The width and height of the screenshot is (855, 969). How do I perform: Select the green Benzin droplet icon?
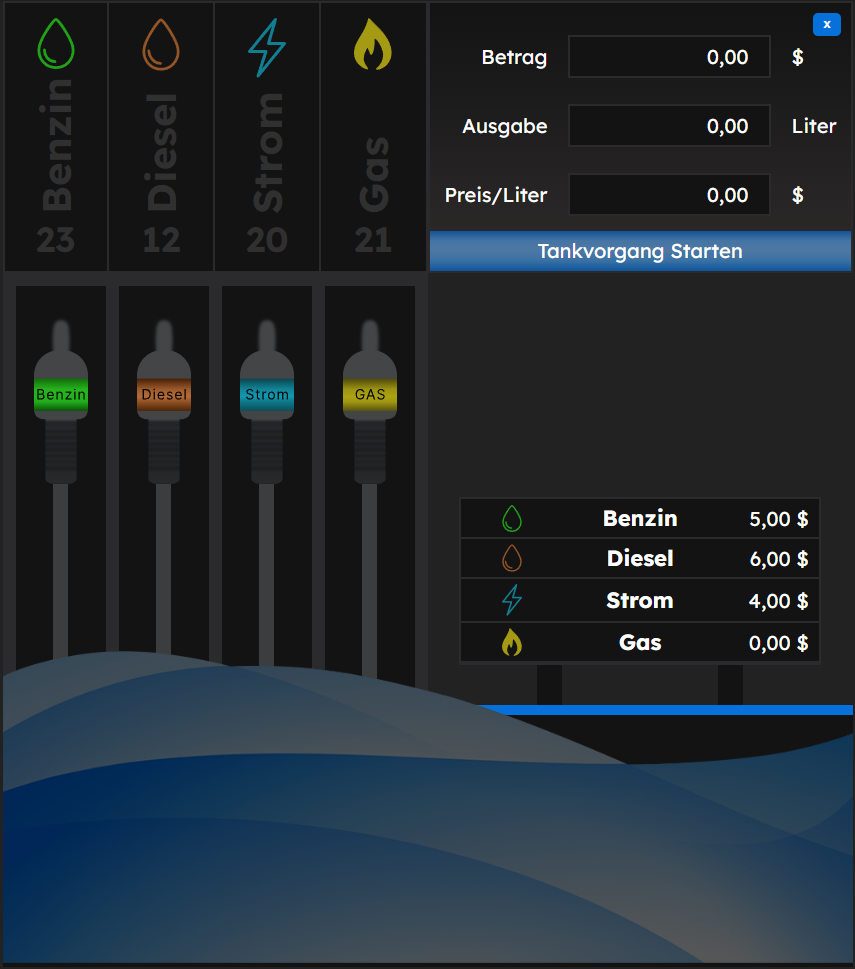(55, 44)
